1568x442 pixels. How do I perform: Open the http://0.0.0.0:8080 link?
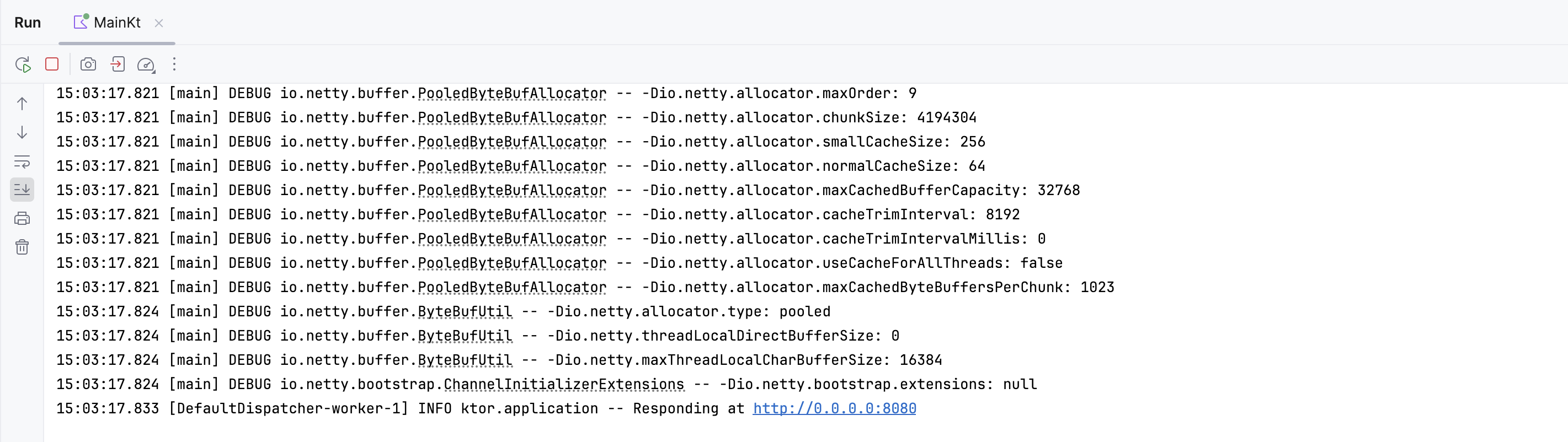point(835,408)
